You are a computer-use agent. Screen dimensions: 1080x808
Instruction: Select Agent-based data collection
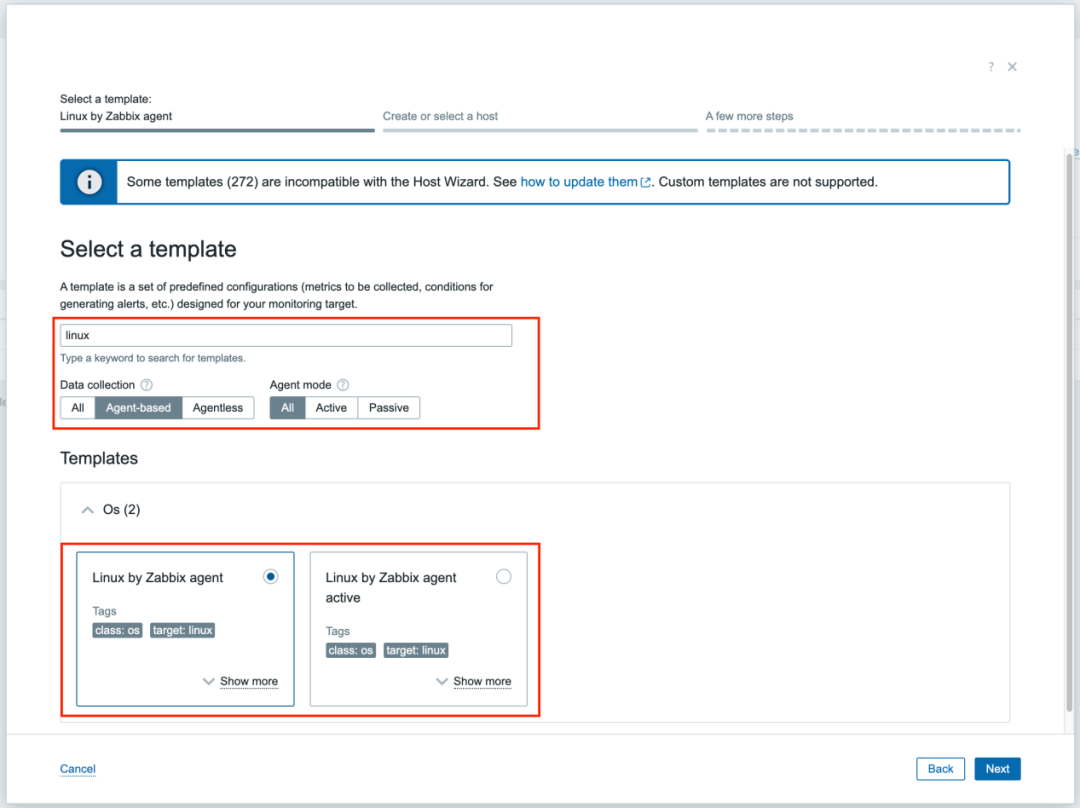pos(138,408)
